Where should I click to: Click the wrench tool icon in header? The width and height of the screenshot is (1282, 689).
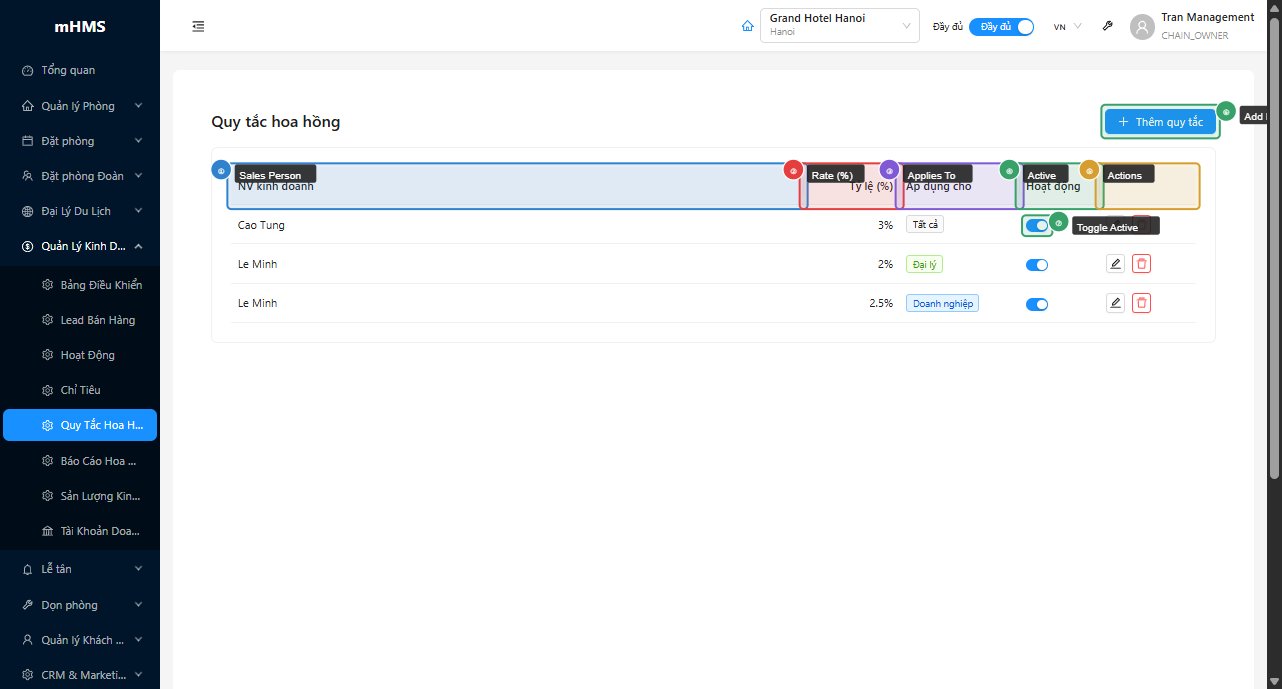1108,27
